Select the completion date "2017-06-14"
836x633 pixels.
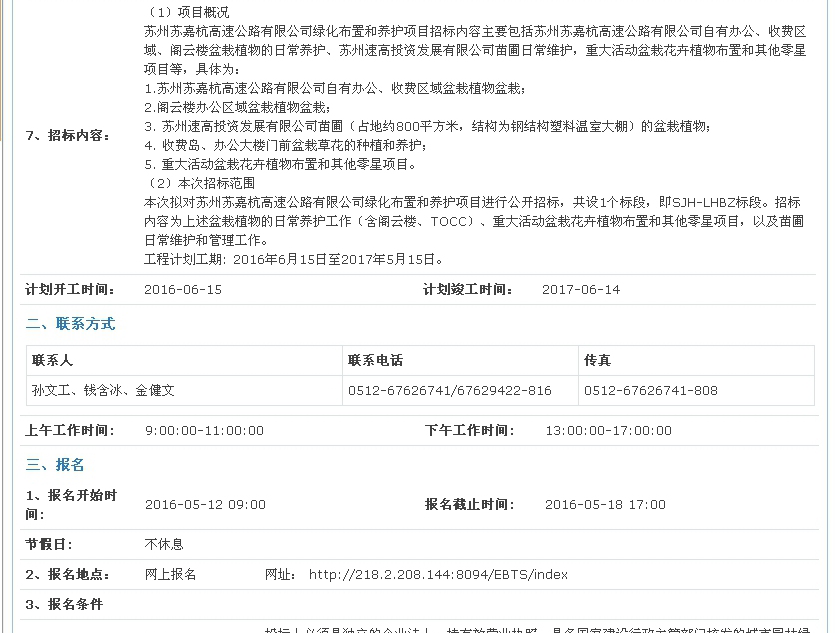point(581,290)
